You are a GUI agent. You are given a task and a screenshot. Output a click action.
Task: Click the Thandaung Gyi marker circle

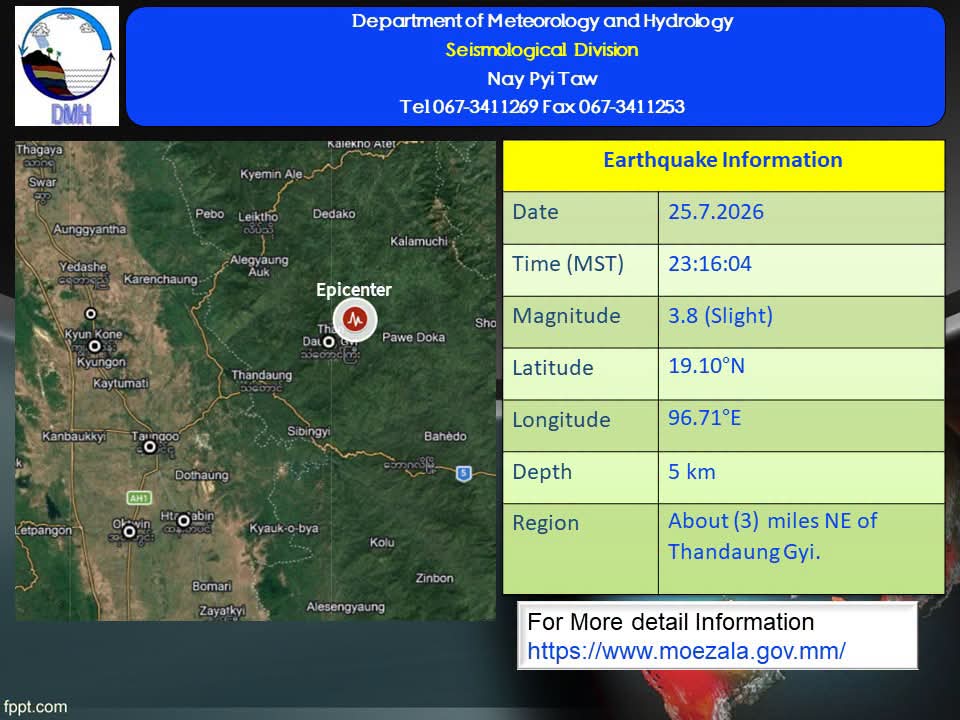click(x=329, y=342)
